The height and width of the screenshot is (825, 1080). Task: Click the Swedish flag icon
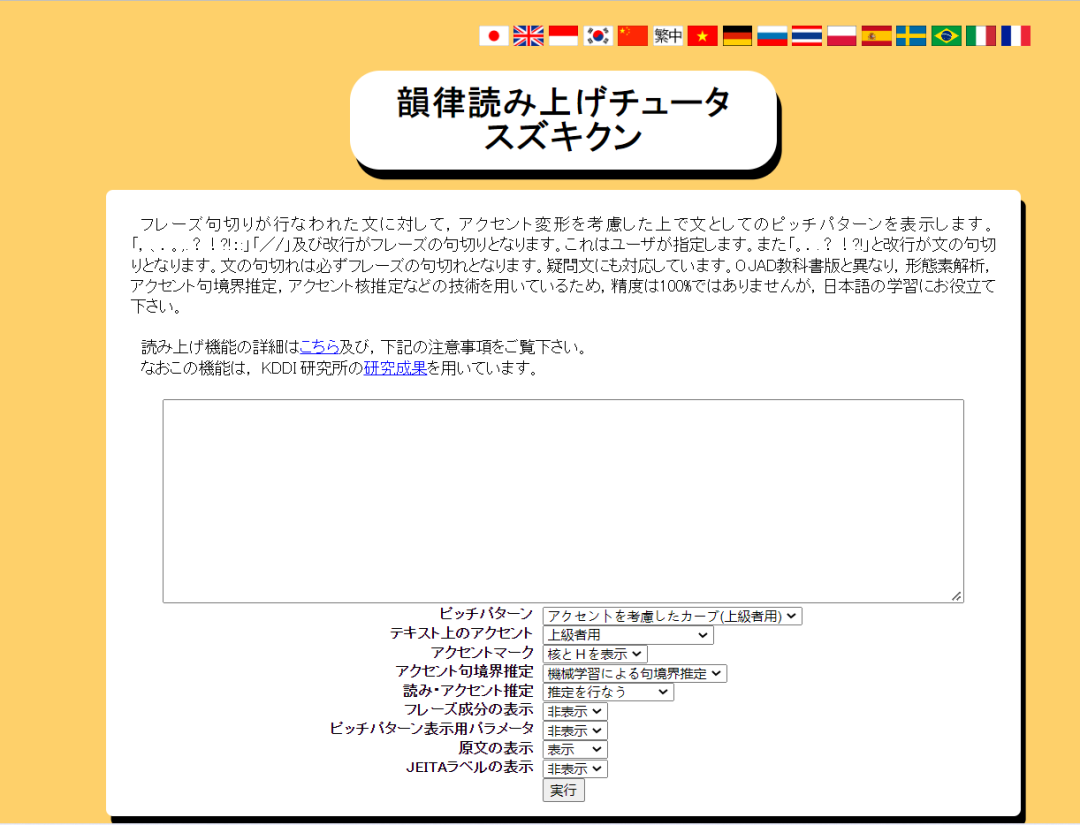tap(911, 36)
